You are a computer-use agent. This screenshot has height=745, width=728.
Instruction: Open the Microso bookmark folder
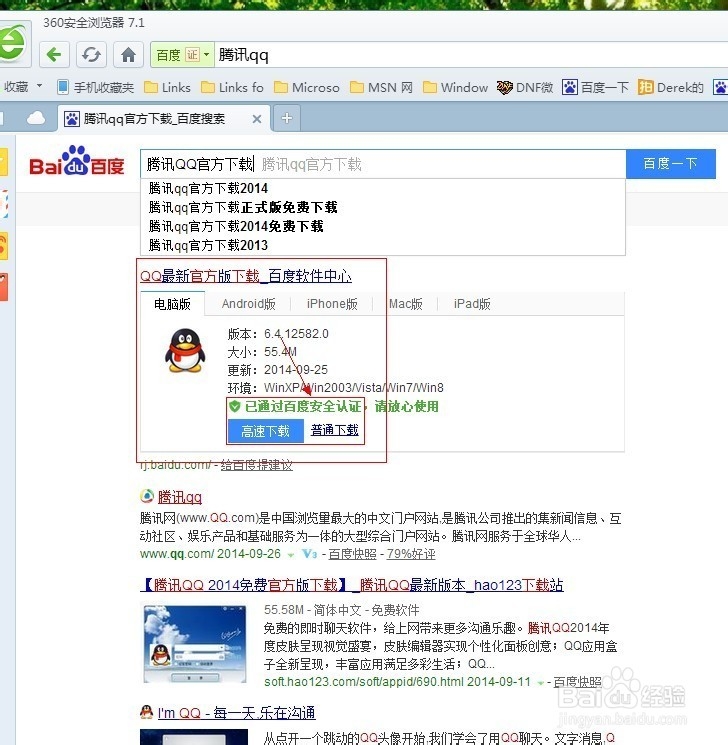307,87
